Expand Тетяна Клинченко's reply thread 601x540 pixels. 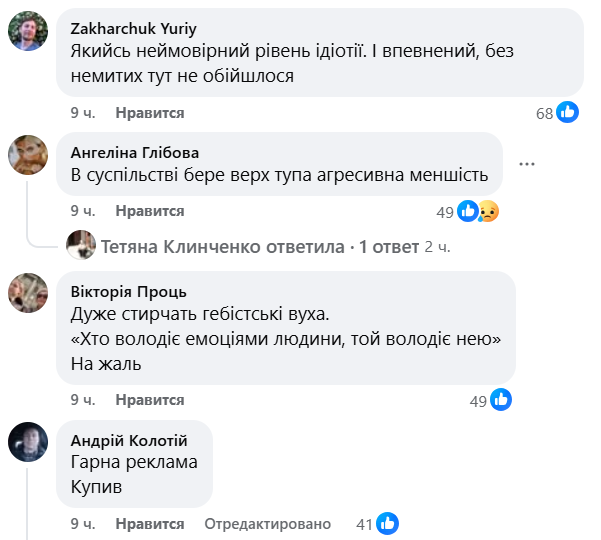click(x=225, y=246)
